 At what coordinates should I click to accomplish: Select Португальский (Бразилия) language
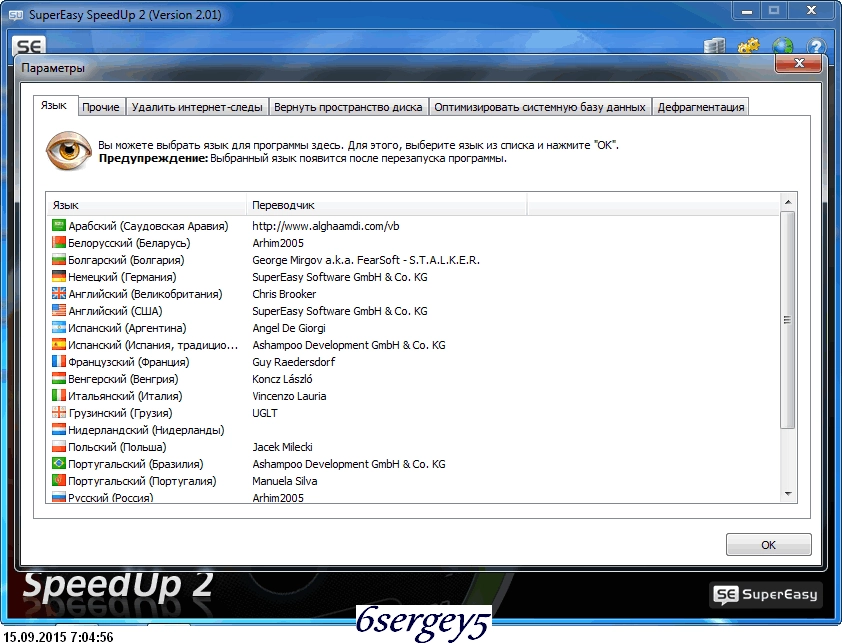click(x=136, y=464)
